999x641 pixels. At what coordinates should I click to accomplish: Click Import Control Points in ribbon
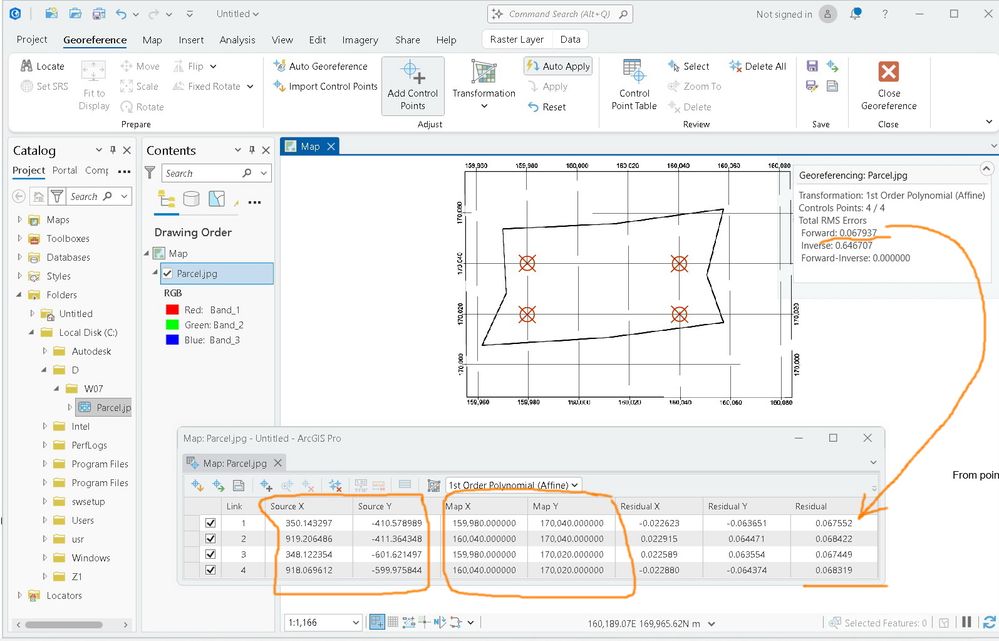pos(325,86)
